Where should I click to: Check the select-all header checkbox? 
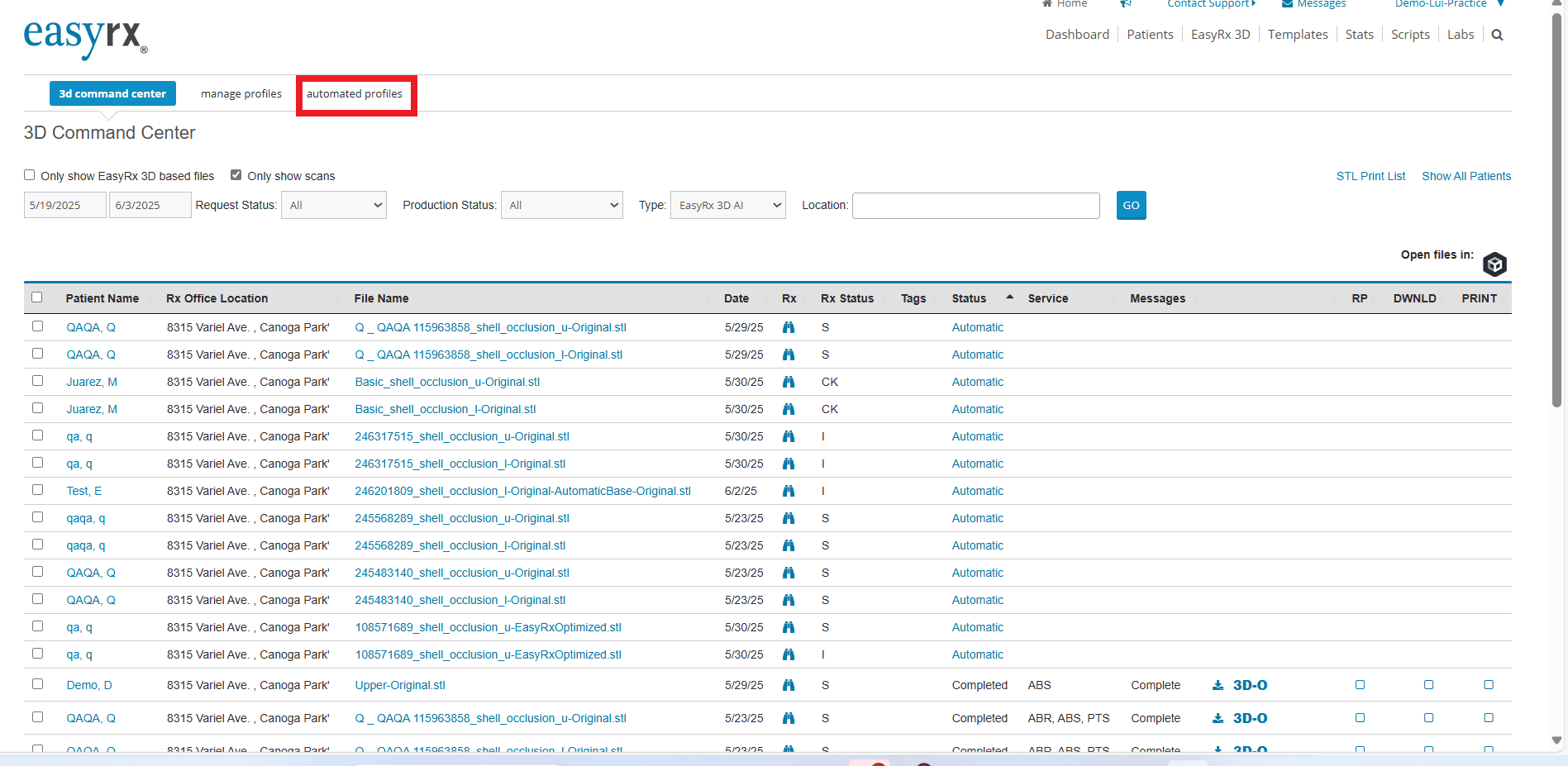pyautogui.click(x=37, y=297)
